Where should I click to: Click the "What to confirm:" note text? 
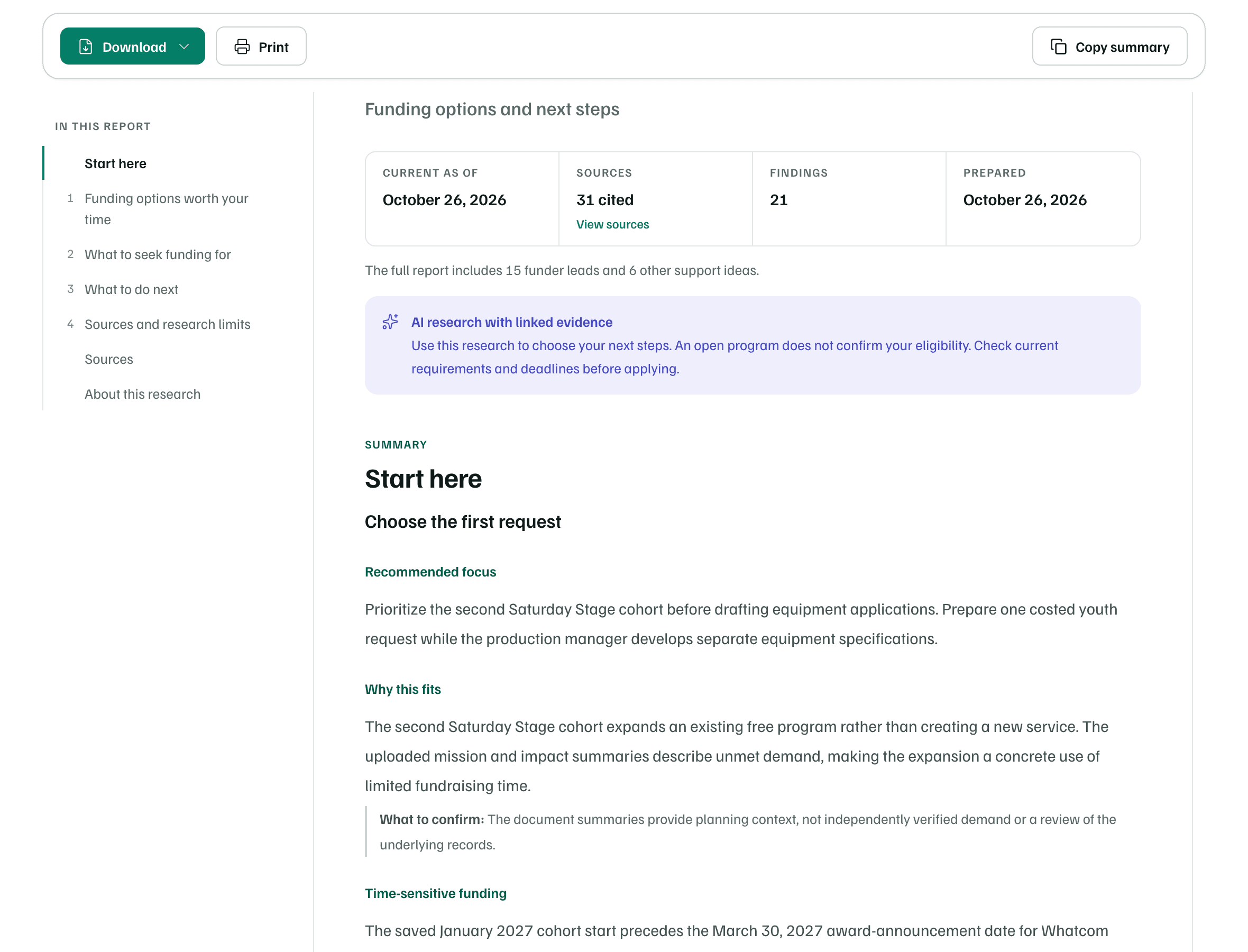click(x=431, y=819)
